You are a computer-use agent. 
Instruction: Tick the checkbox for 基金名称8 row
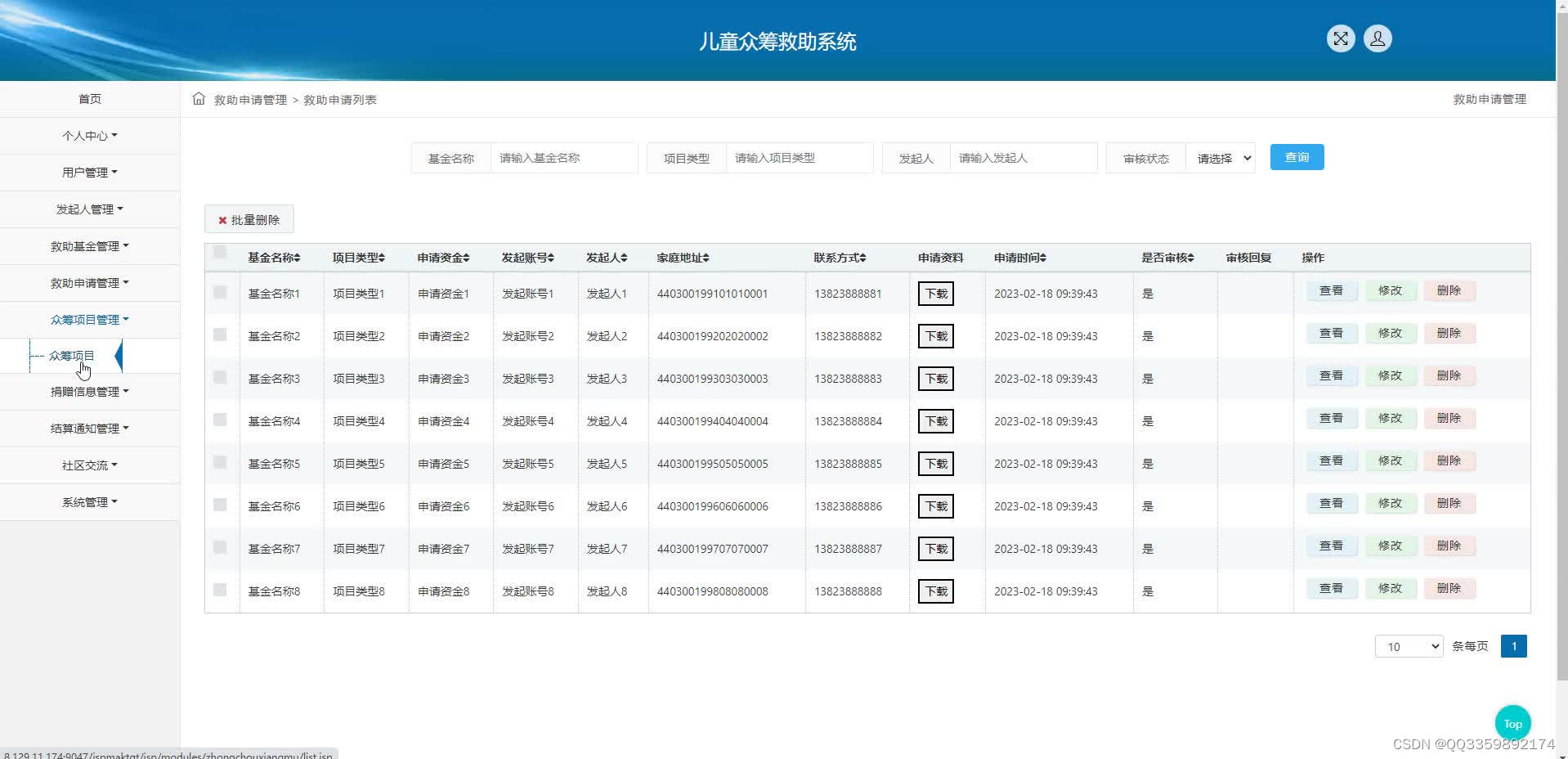coord(220,590)
